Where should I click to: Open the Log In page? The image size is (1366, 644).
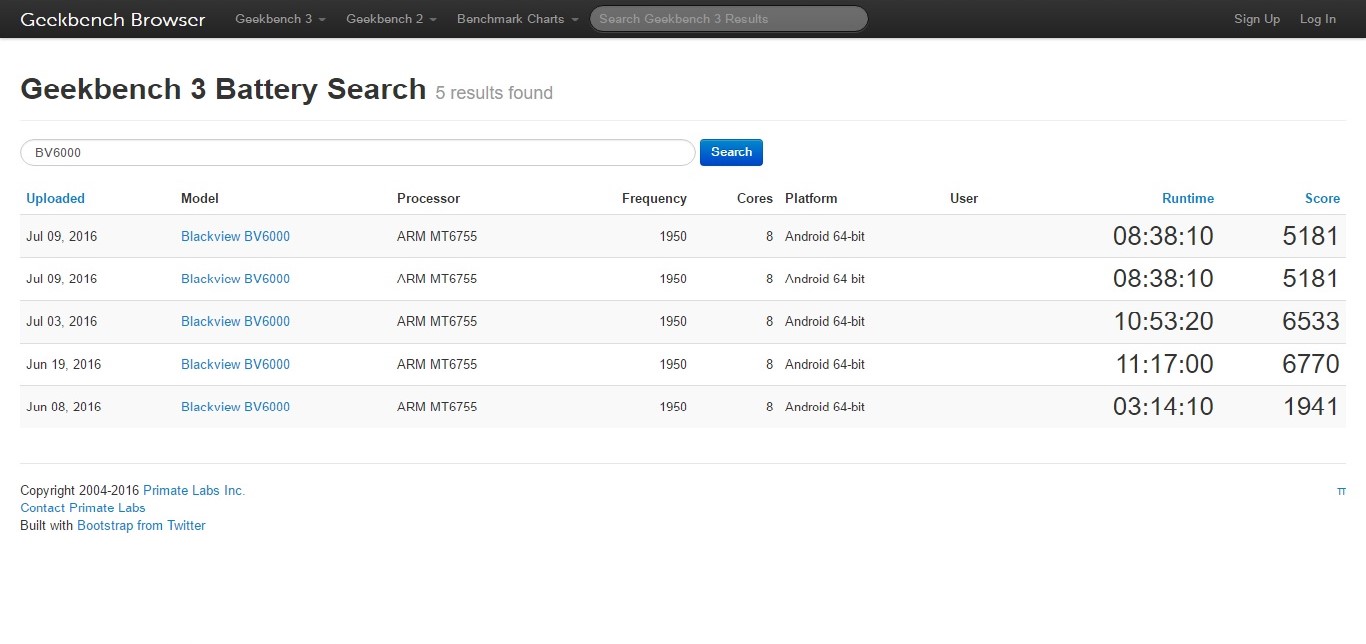pyautogui.click(x=1318, y=19)
